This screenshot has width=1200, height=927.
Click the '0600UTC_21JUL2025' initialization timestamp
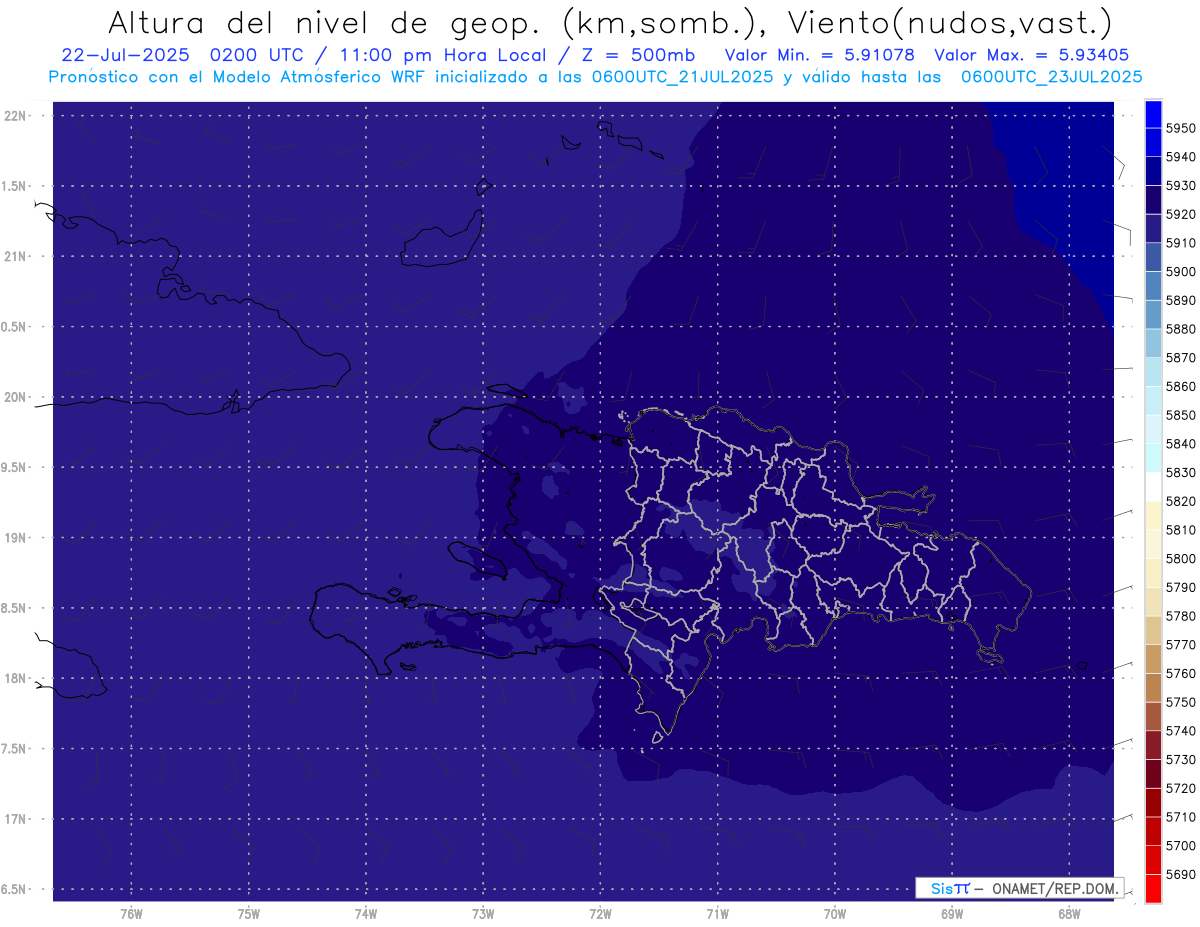pyautogui.click(x=682, y=77)
